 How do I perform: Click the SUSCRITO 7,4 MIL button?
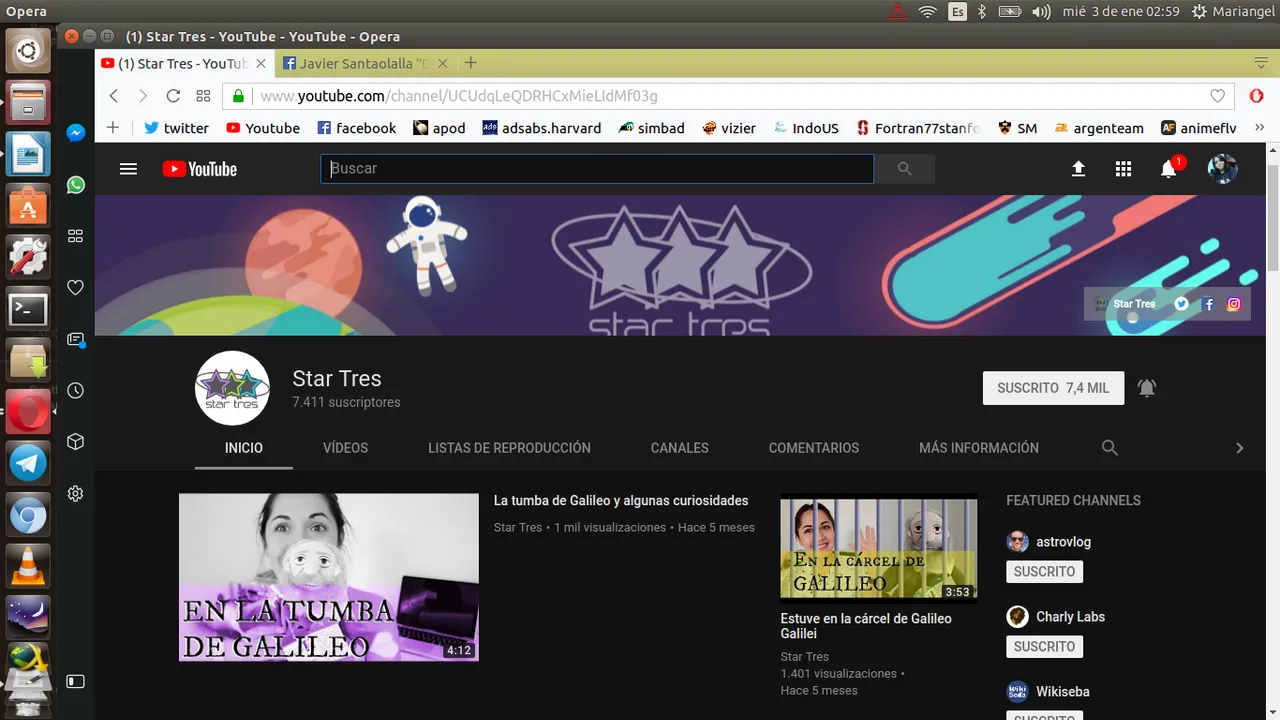[1053, 388]
